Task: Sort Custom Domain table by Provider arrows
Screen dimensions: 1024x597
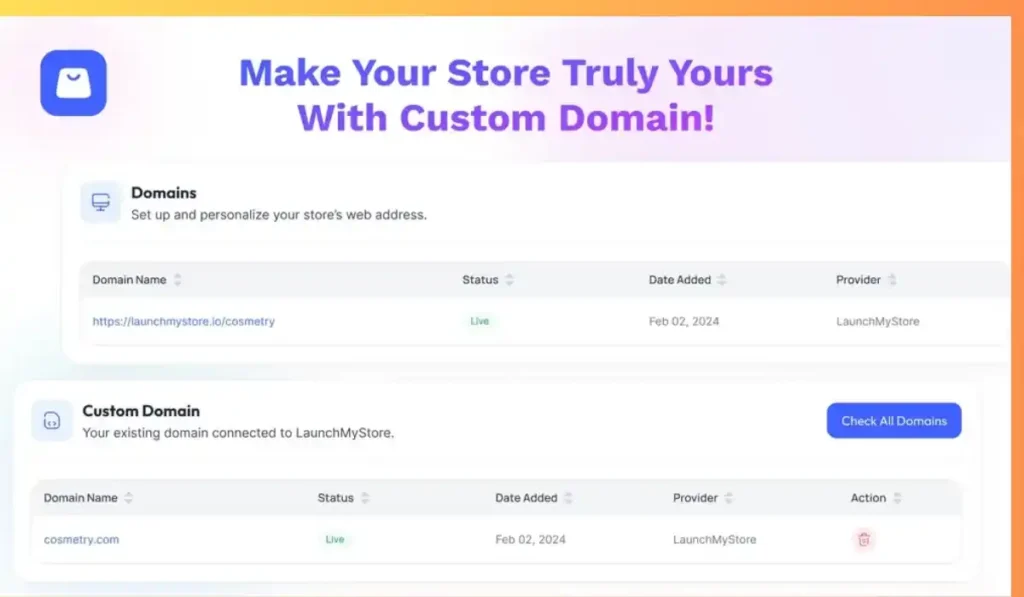Action: tap(729, 498)
